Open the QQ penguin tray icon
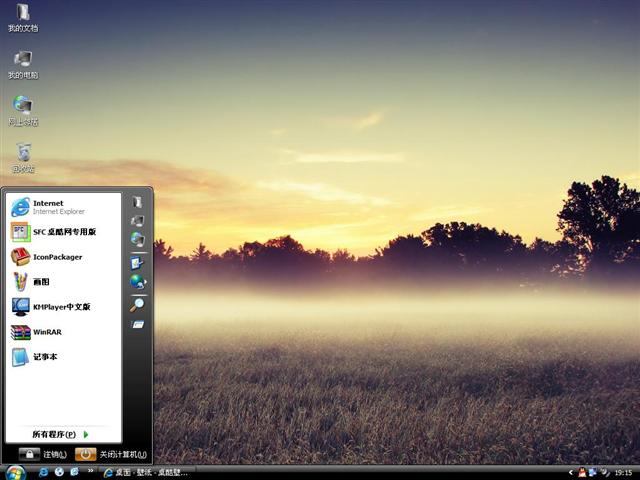This screenshot has height=480, width=640. pyautogui.click(x=582, y=473)
